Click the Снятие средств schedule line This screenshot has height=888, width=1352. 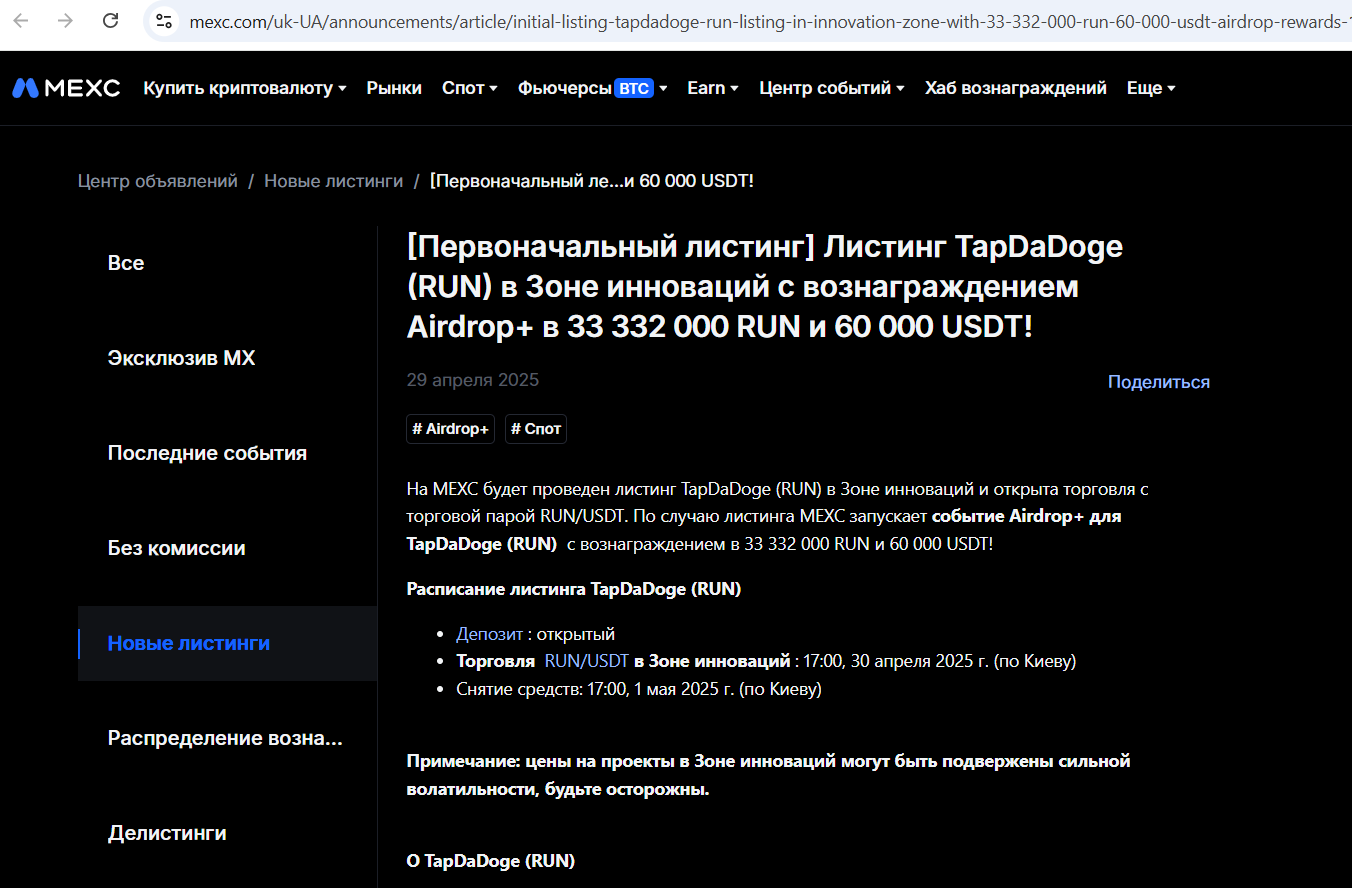[x=639, y=689]
